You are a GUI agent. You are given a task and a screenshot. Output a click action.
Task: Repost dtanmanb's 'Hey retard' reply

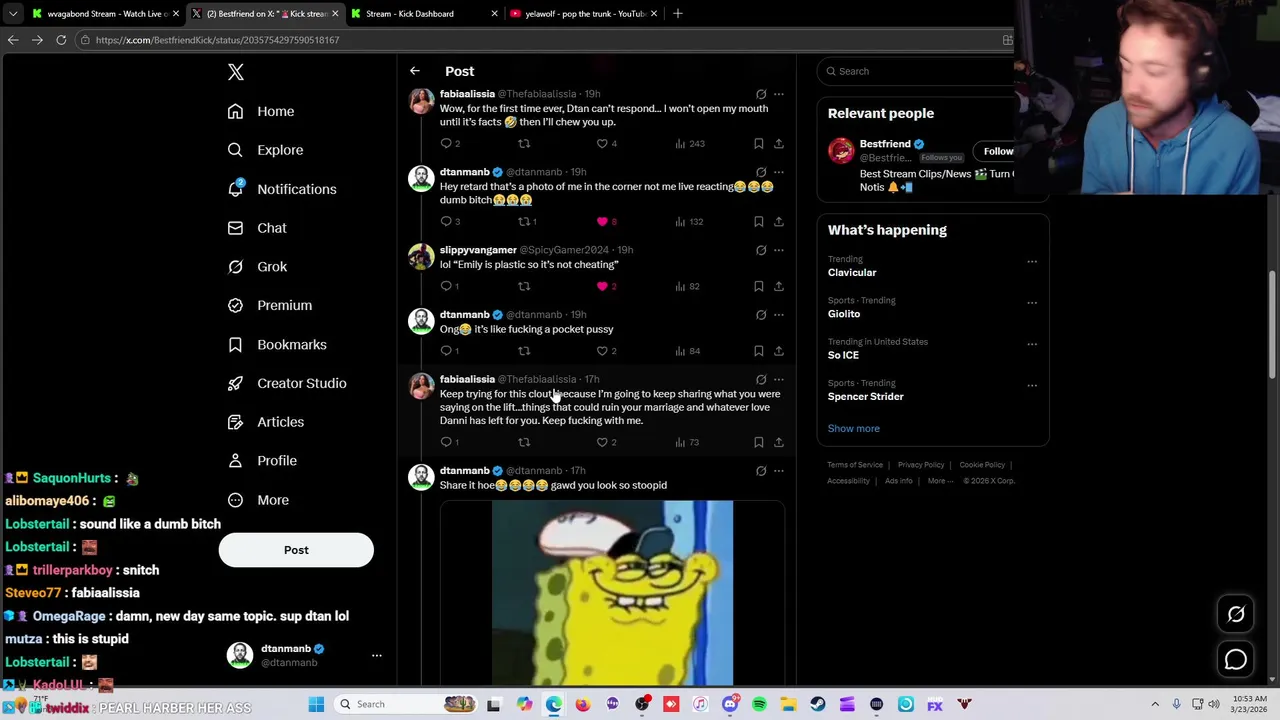point(524,221)
